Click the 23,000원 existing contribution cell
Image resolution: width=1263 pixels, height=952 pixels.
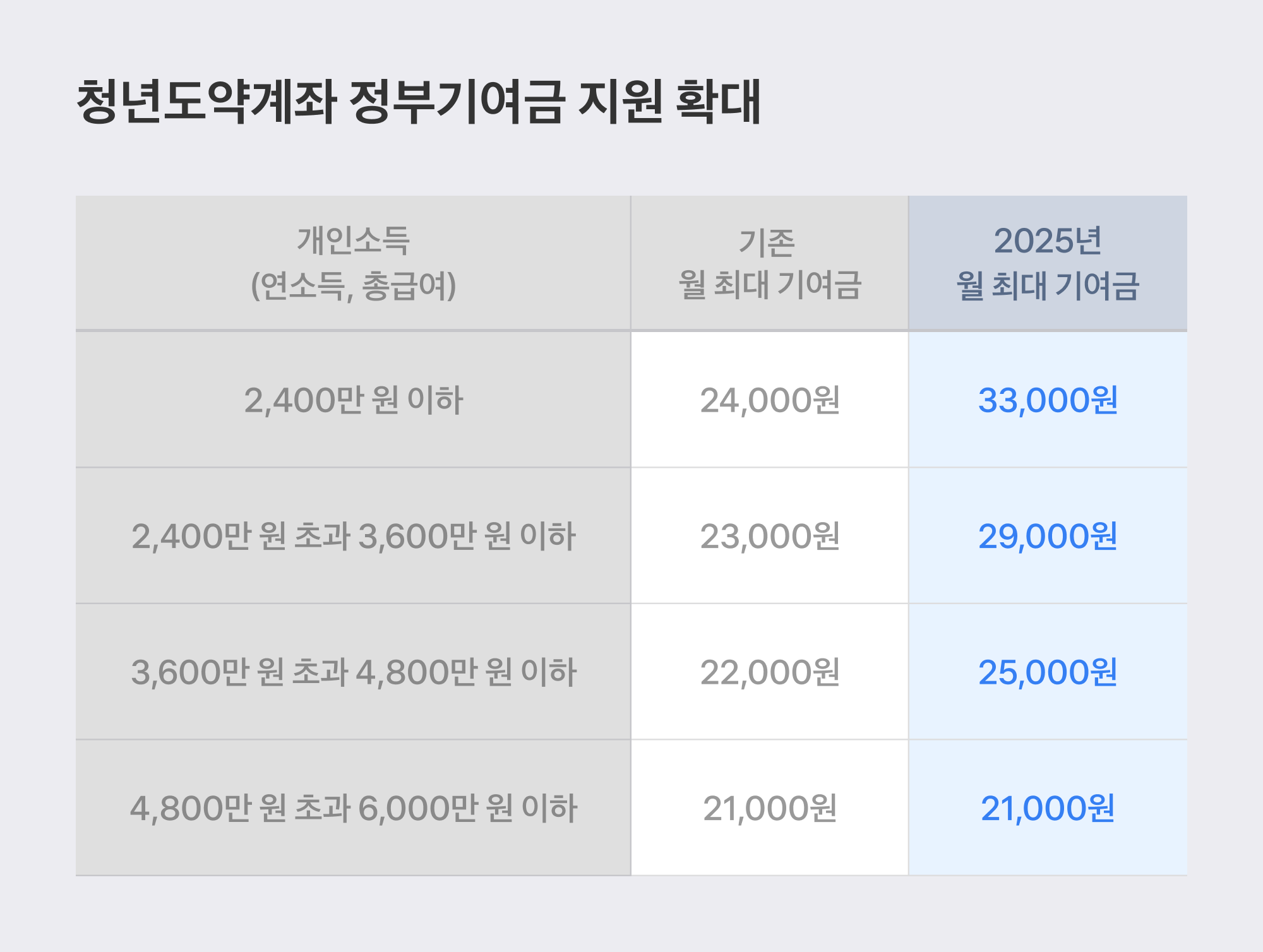[769, 536]
